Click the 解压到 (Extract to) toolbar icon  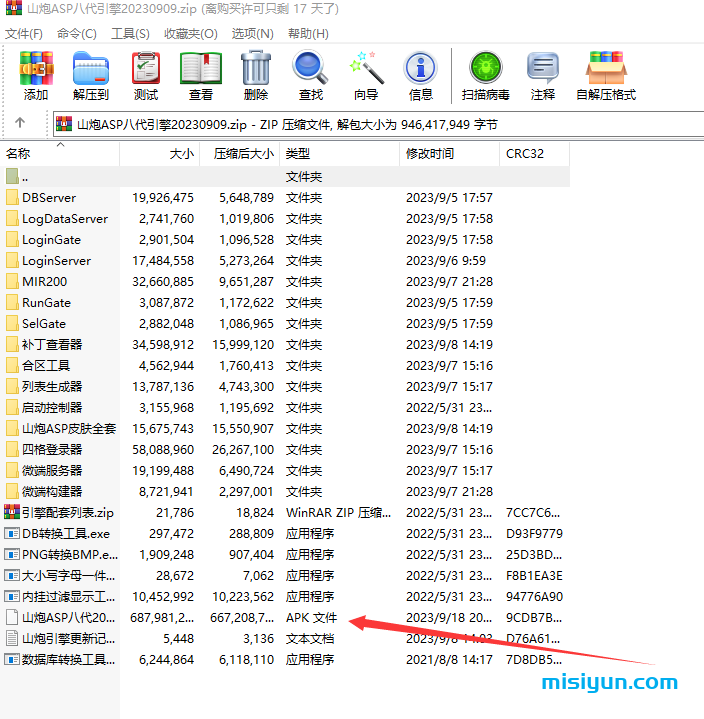pyautogui.click(x=91, y=68)
